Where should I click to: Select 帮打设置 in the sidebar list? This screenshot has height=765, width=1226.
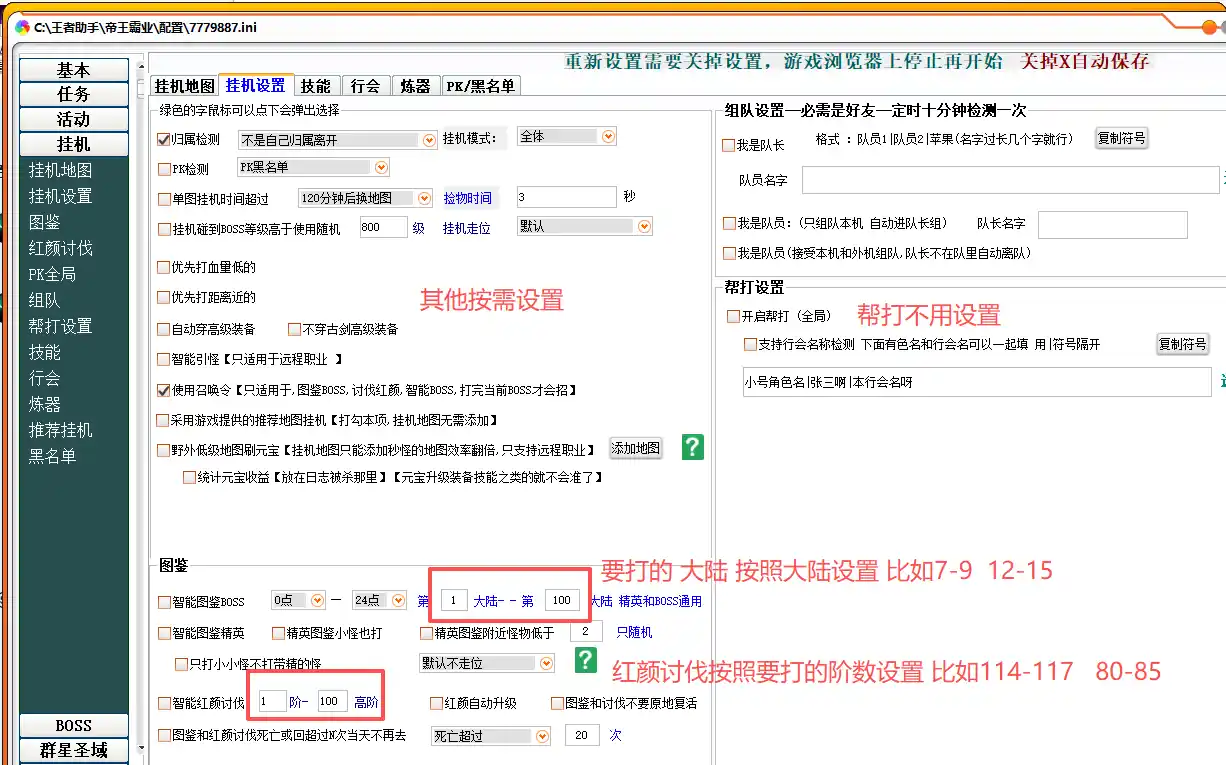click(x=60, y=326)
